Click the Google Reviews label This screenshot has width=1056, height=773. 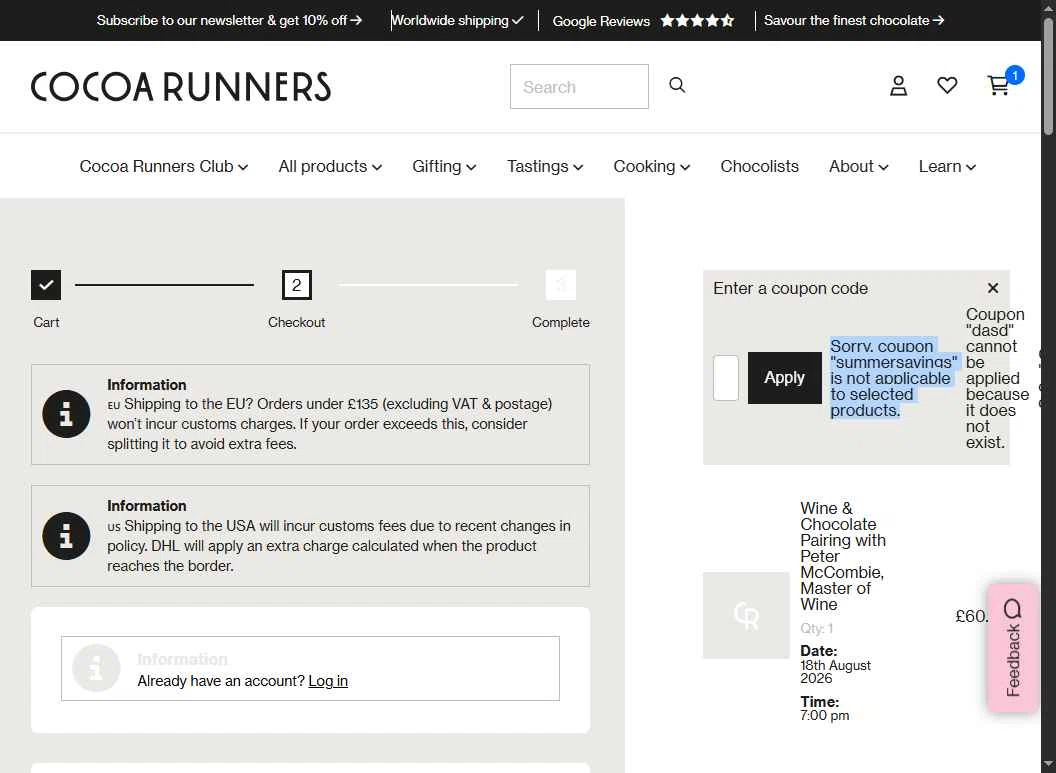click(601, 21)
